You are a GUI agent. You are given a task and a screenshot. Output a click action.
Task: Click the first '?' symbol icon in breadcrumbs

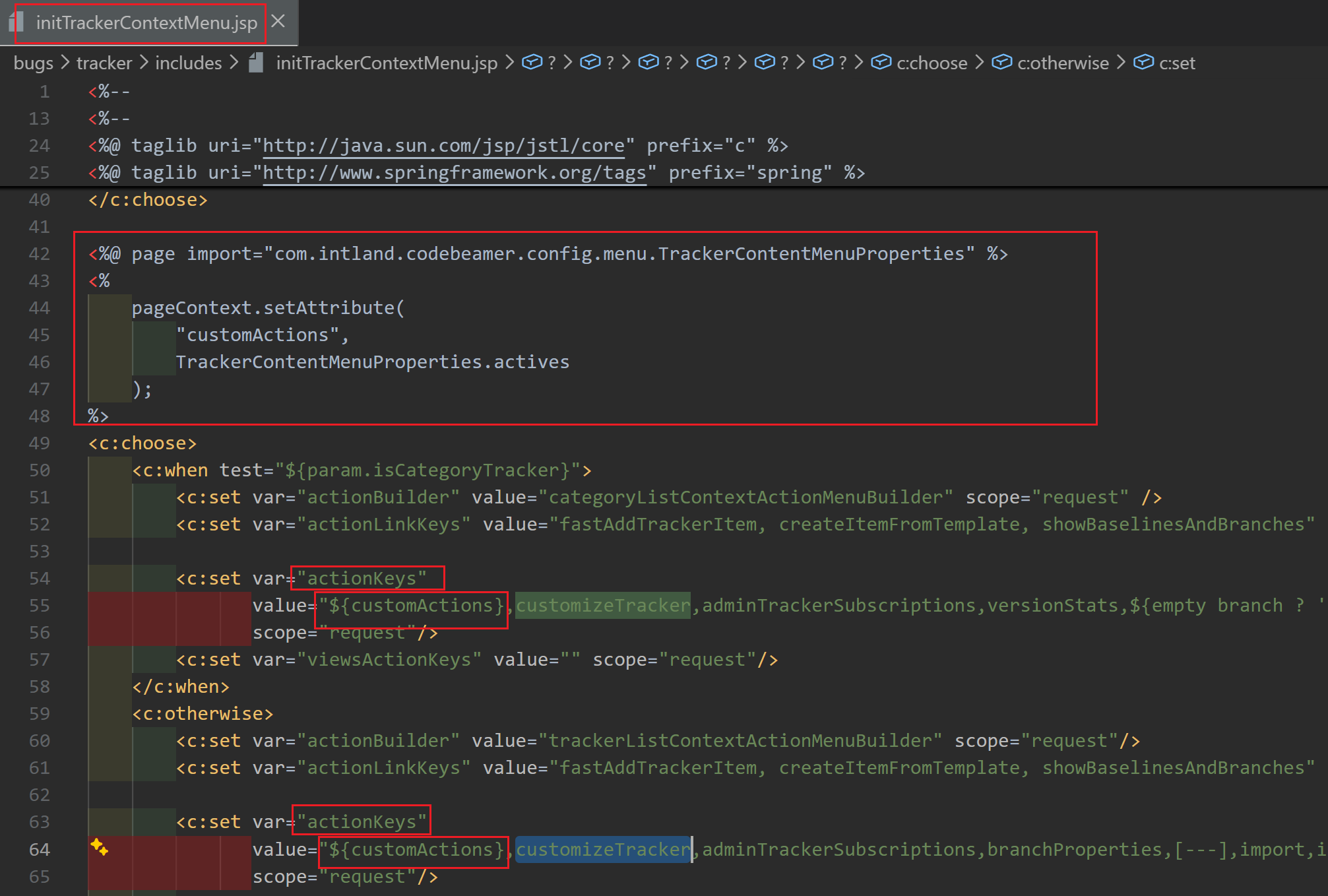point(532,63)
